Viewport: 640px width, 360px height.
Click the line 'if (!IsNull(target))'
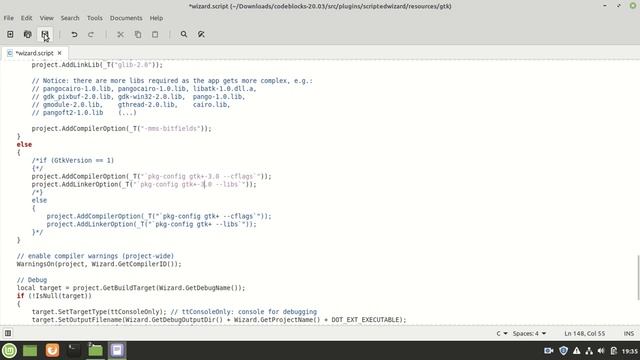54,296
